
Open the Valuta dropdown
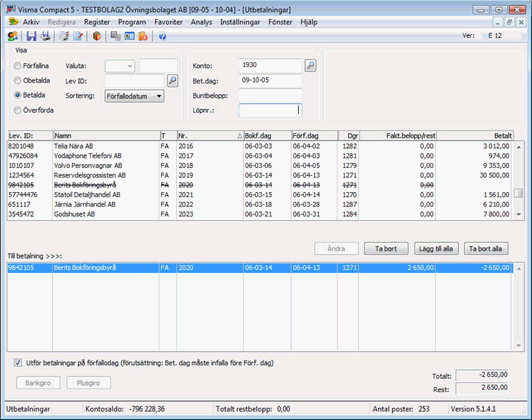click(x=120, y=66)
